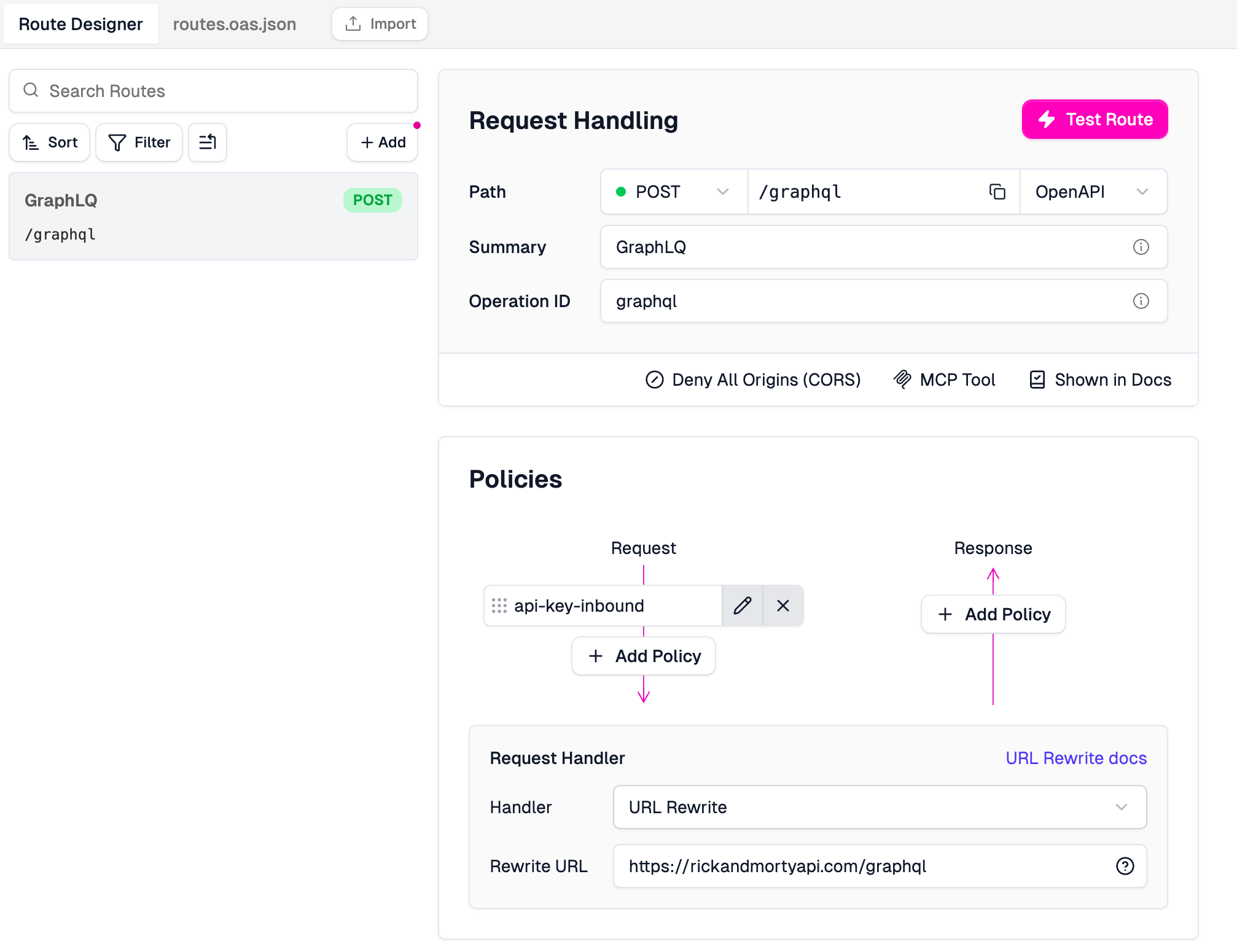Open the URL Rewrite docs link
Image resolution: width=1237 pixels, height=952 pixels.
tap(1075, 758)
